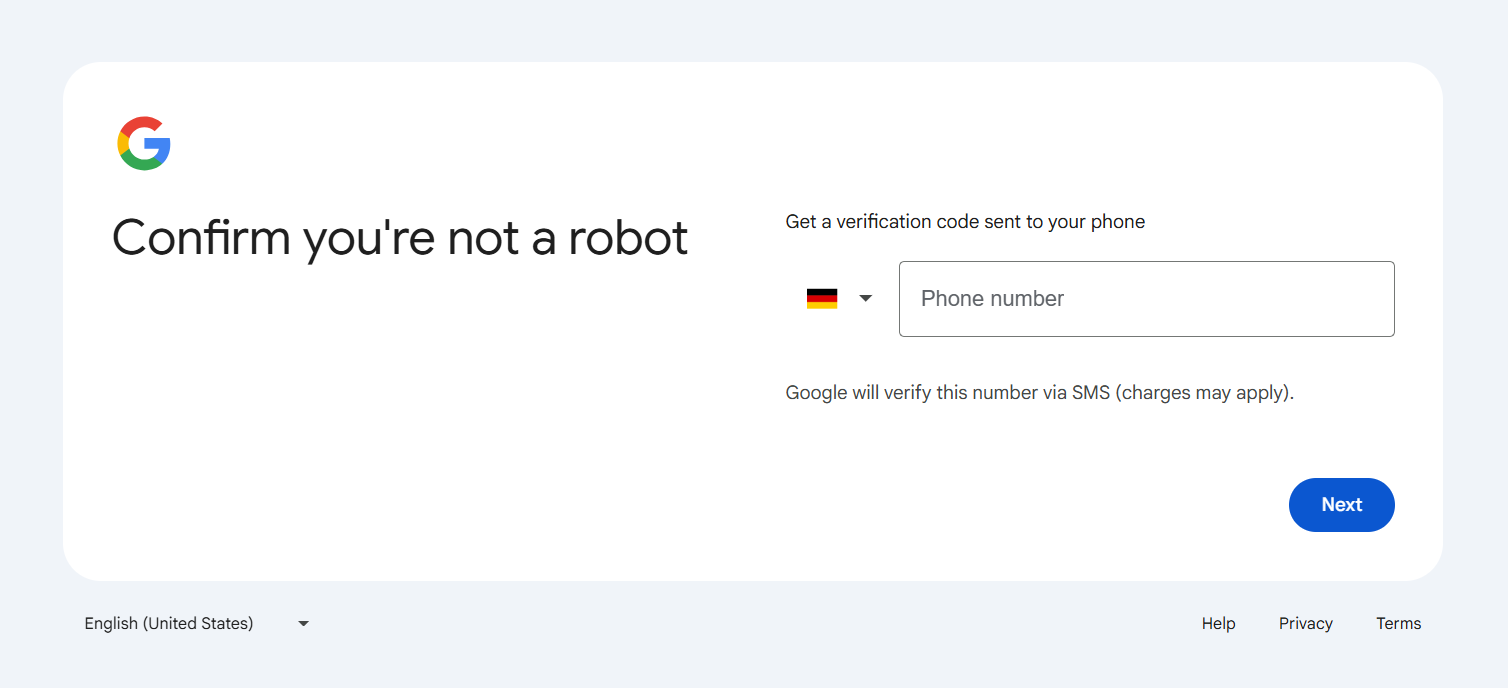Click the empty right end of phone field
The image size is (1508, 688).
[1340, 299]
